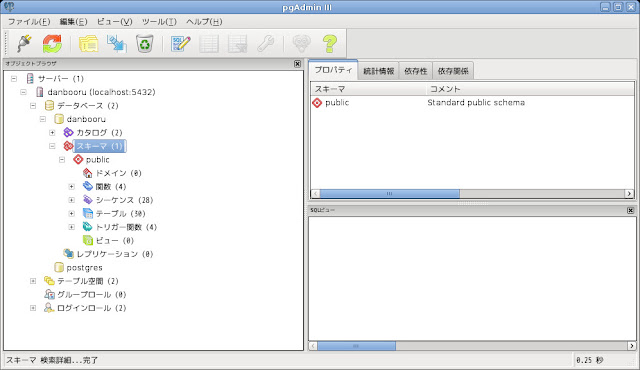
Task: Expand the 関数 (4) node
Action: tap(71, 186)
